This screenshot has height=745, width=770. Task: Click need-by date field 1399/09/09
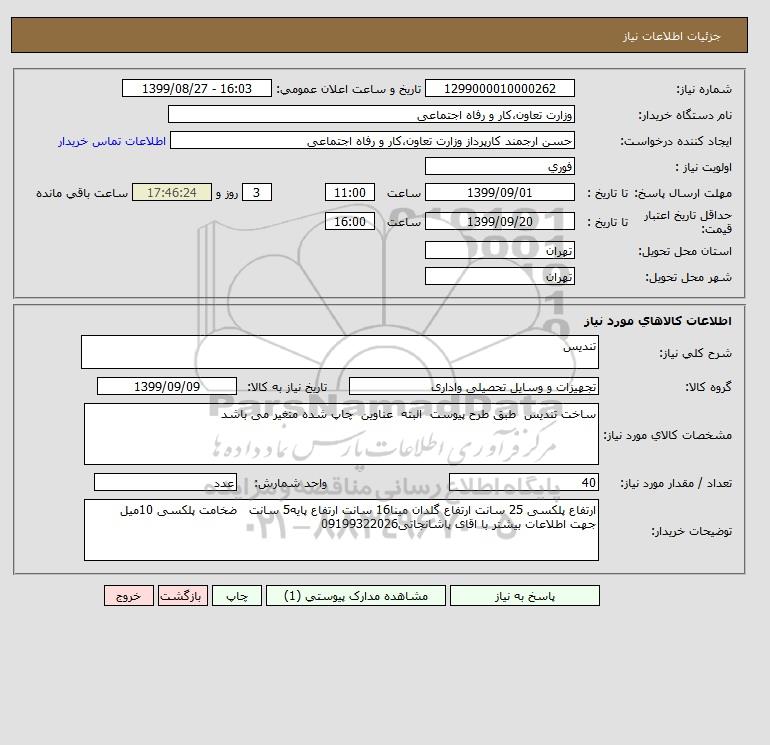167,386
